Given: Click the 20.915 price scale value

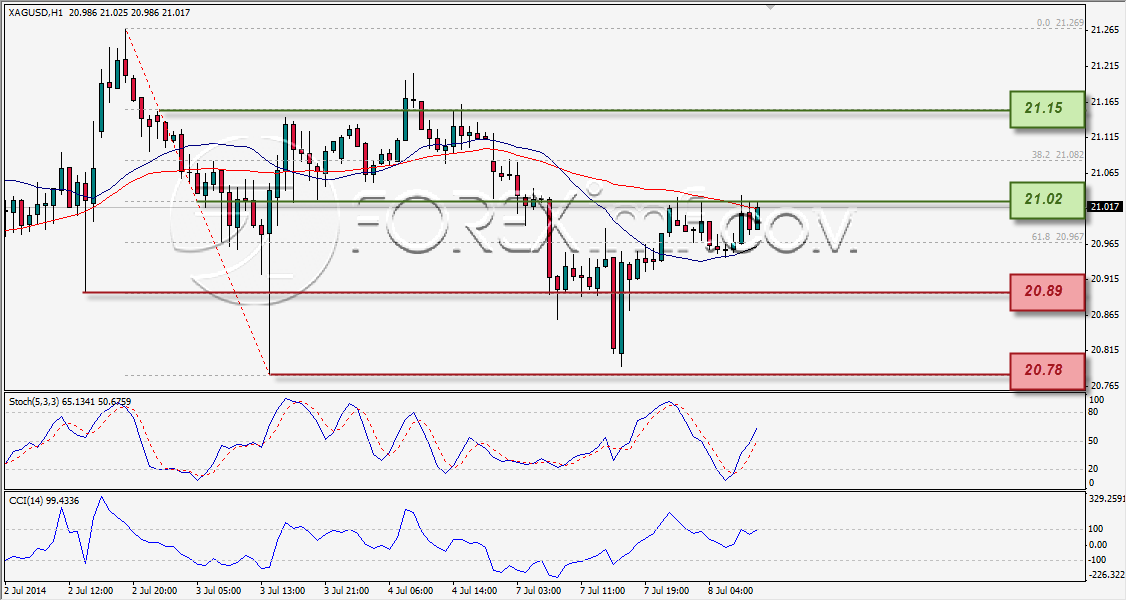Looking at the screenshot, I should point(1104,279).
